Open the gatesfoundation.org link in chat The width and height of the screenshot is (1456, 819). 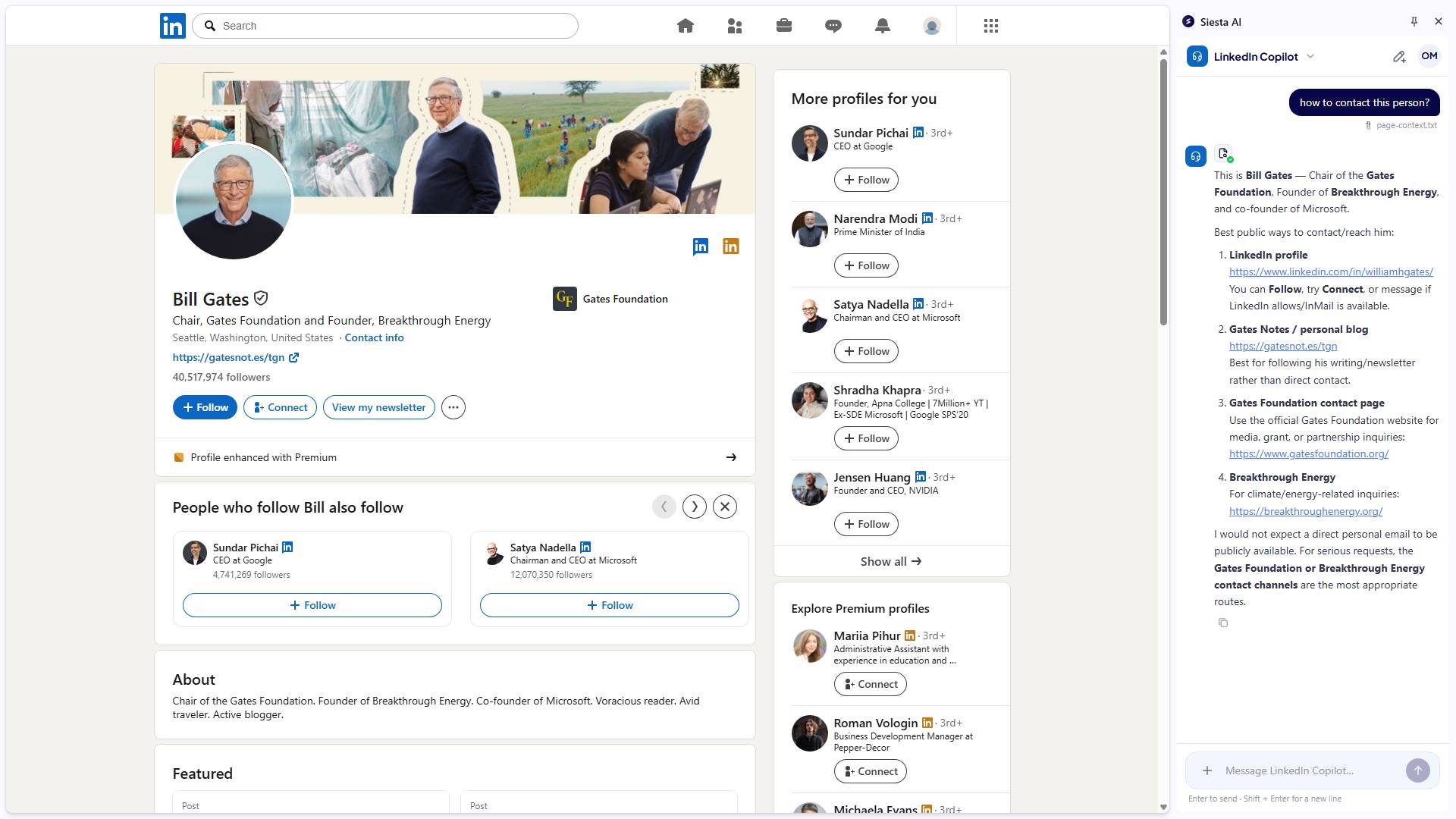click(1309, 453)
